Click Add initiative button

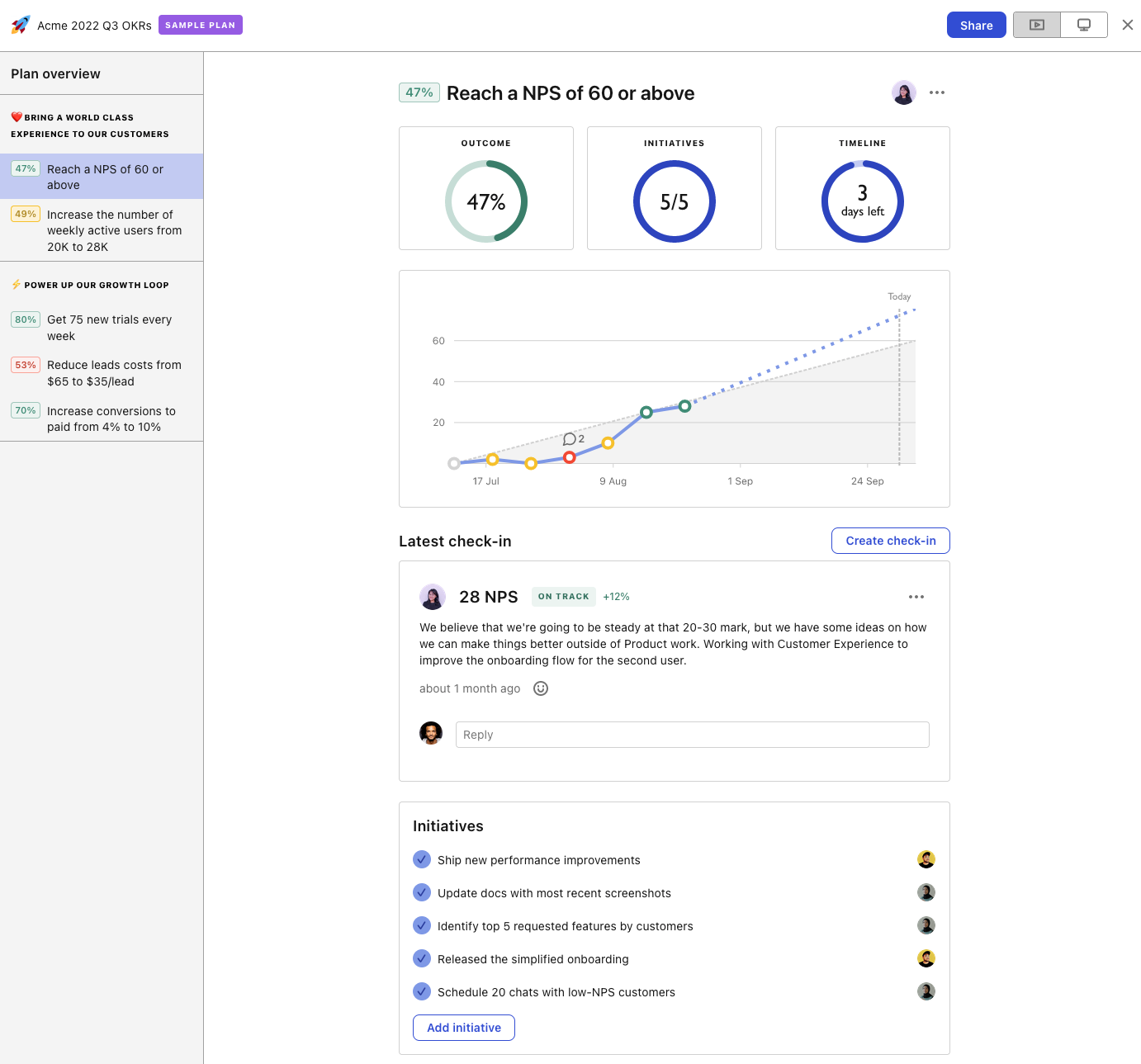point(464,1028)
